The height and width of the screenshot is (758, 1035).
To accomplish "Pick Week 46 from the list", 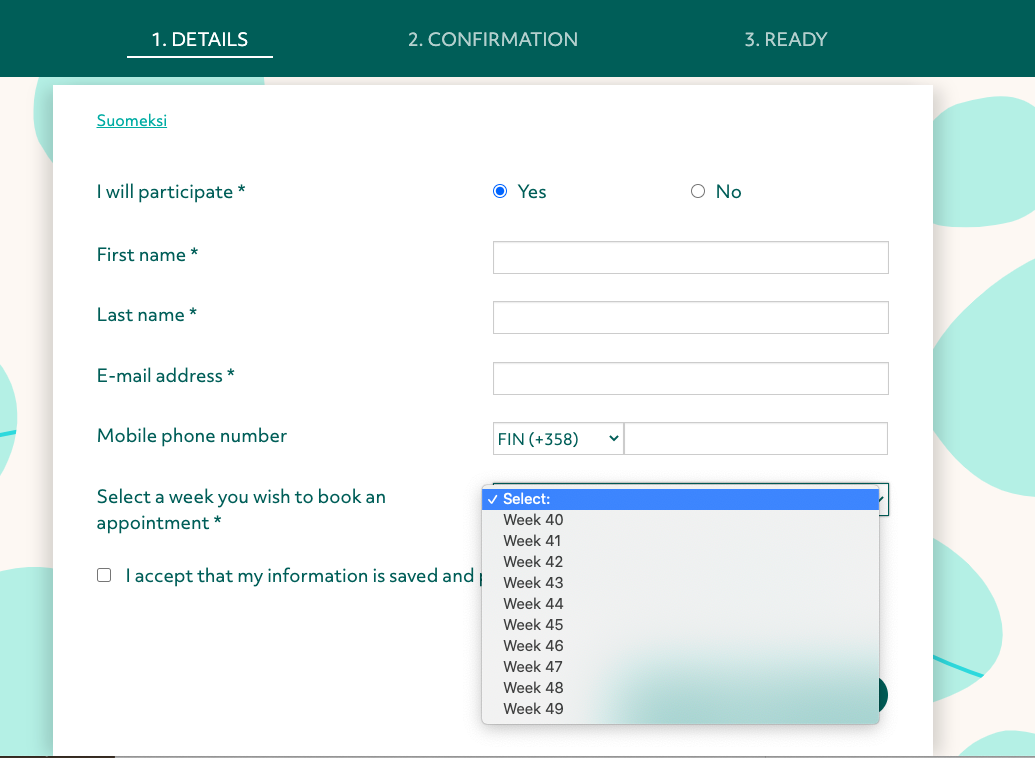I will tap(681, 646).
